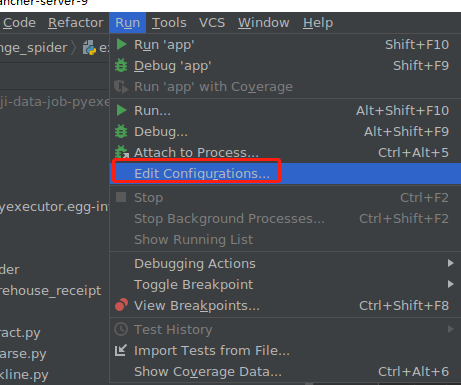Open the Refactor menu
Image resolution: width=461 pixels, height=385 pixels.
point(76,23)
